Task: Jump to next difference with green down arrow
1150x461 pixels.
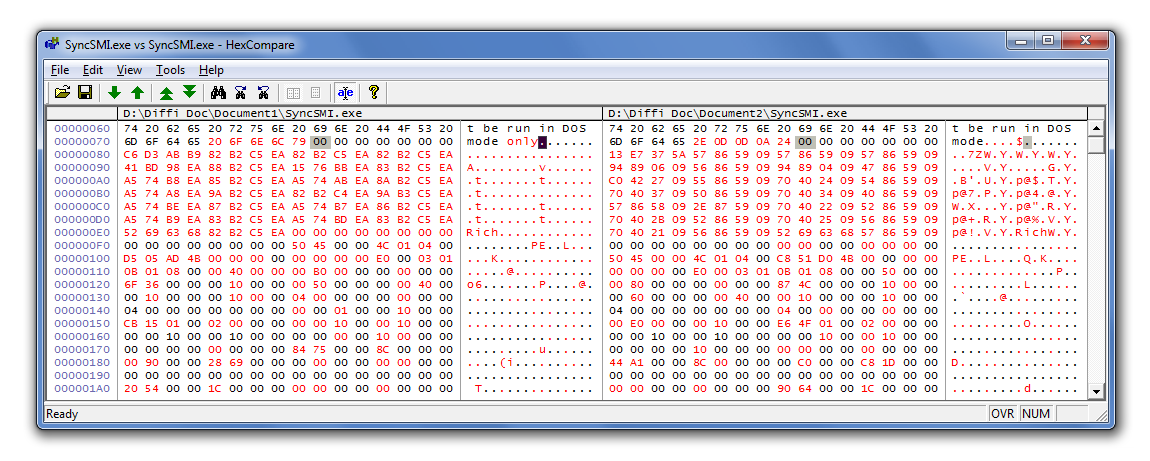Action: point(114,92)
